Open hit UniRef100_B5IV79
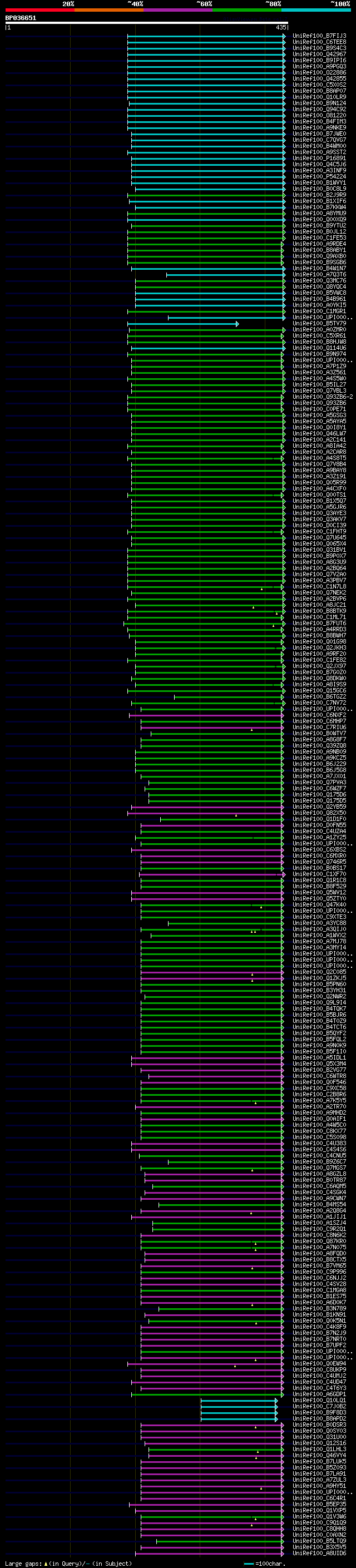The width and height of the screenshot is (356, 1568). (x=319, y=323)
